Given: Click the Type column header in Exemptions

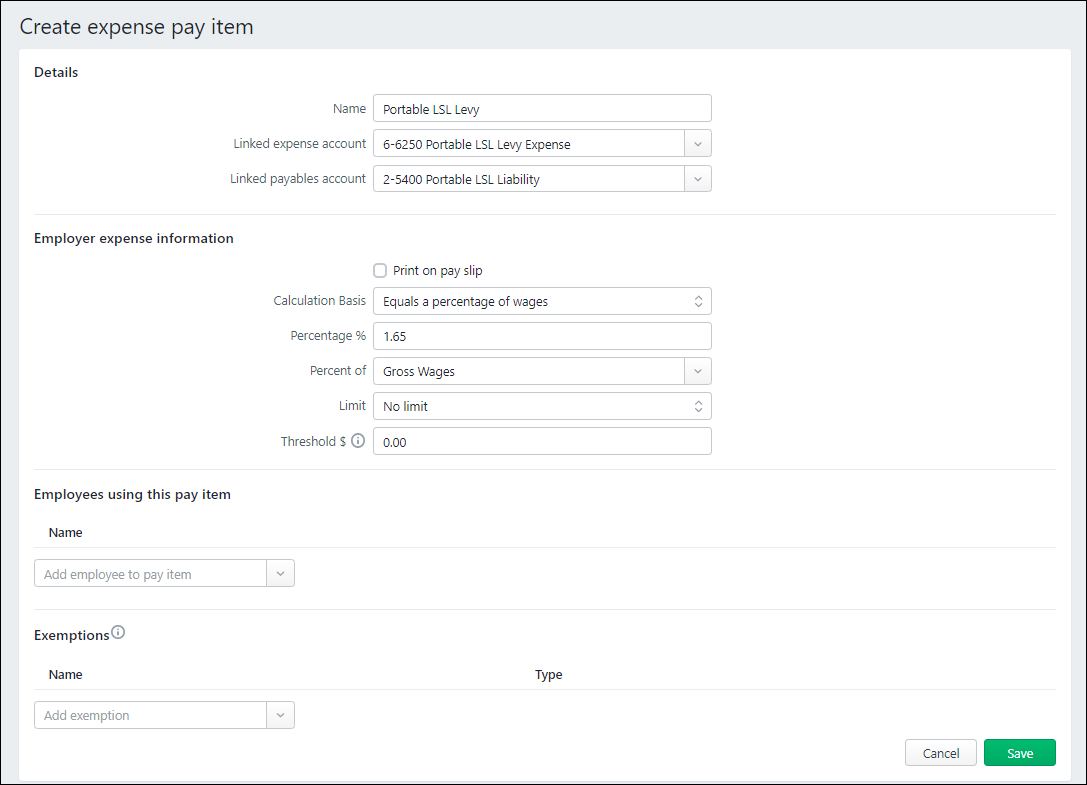Looking at the screenshot, I should tap(548, 675).
